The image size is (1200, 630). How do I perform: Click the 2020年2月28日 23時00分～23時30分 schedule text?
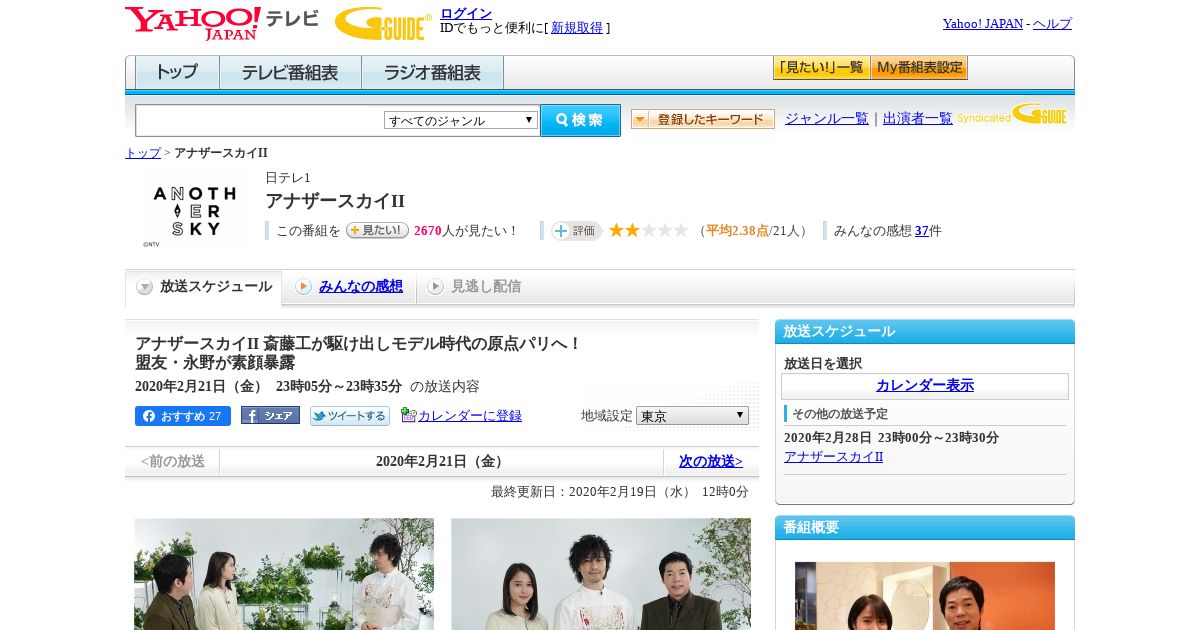coord(892,438)
